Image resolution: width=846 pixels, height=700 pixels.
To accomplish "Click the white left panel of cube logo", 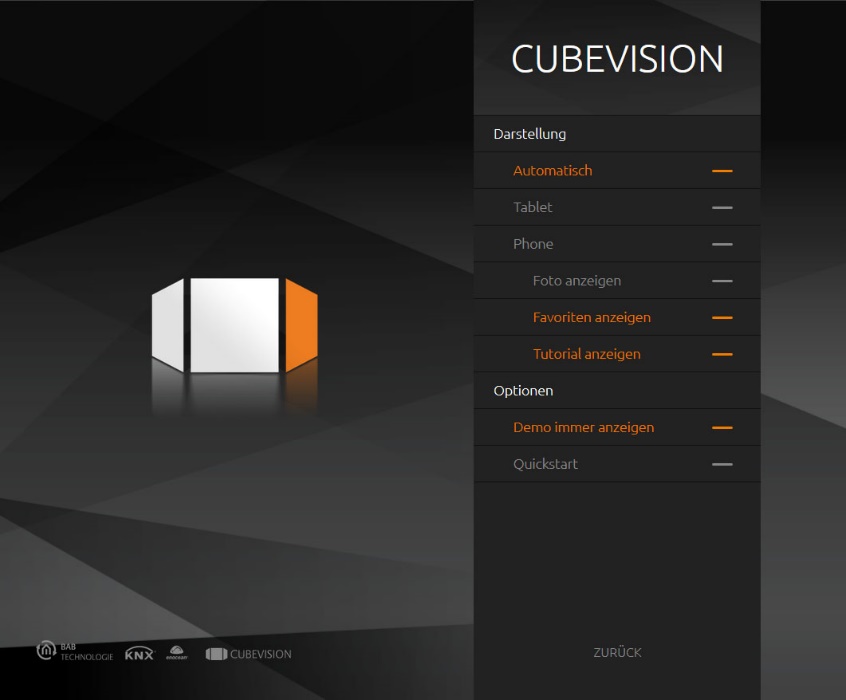I will tap(168, 326).
